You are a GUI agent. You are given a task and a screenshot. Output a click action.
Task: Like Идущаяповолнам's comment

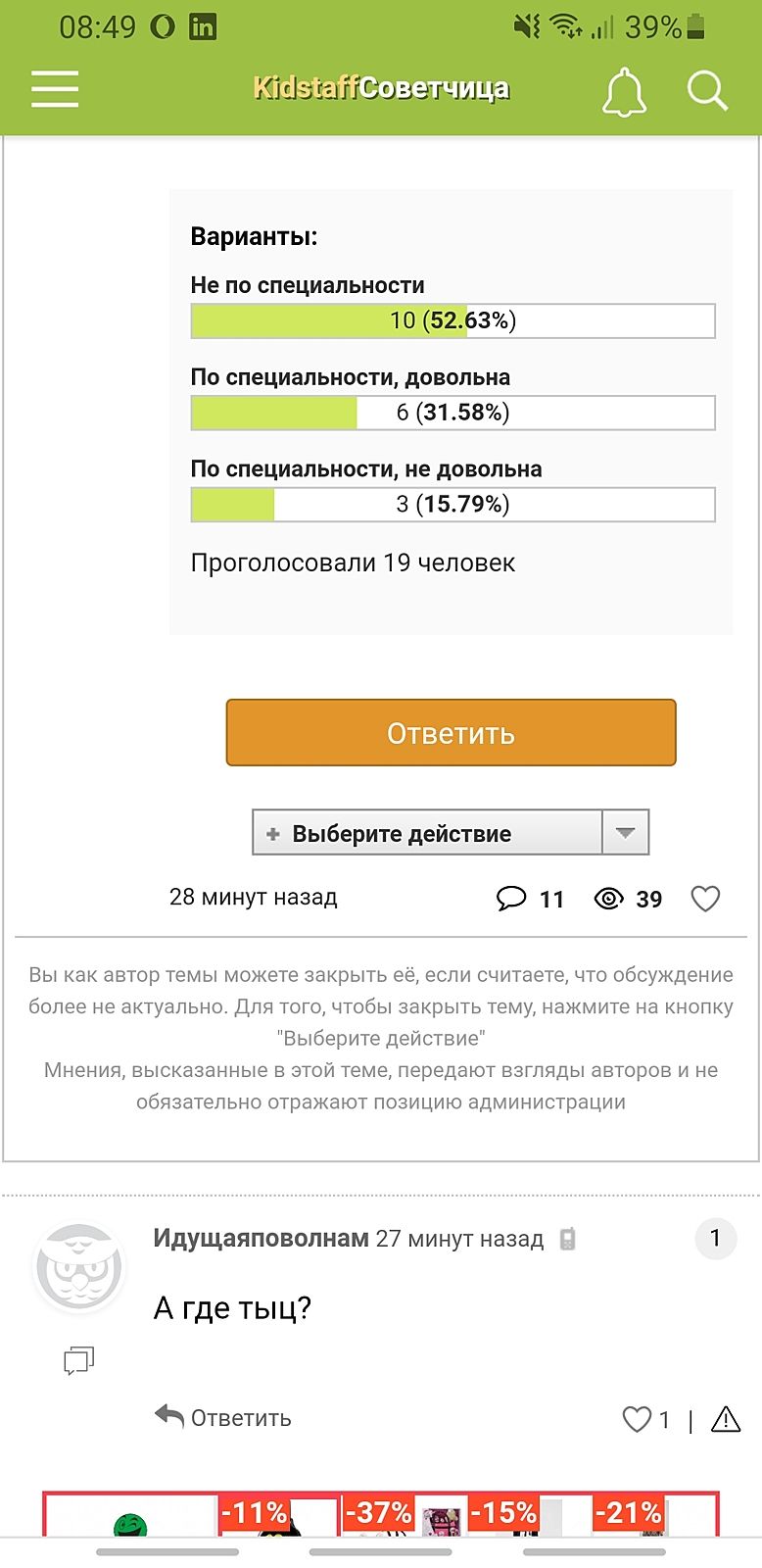638,1419
